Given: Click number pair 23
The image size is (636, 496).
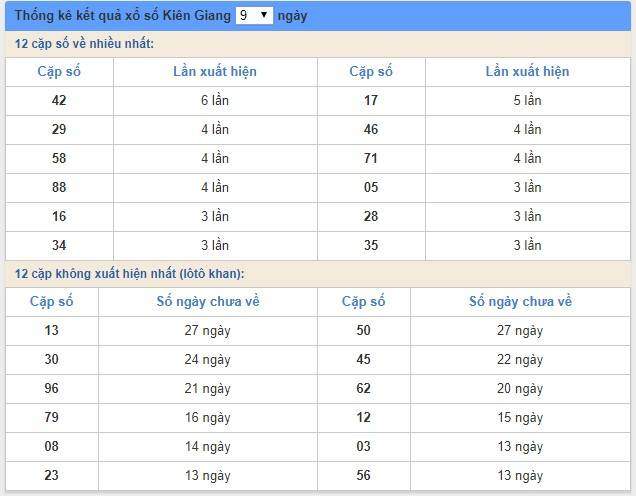Looking at the screenshot, I should click(52, 476).
